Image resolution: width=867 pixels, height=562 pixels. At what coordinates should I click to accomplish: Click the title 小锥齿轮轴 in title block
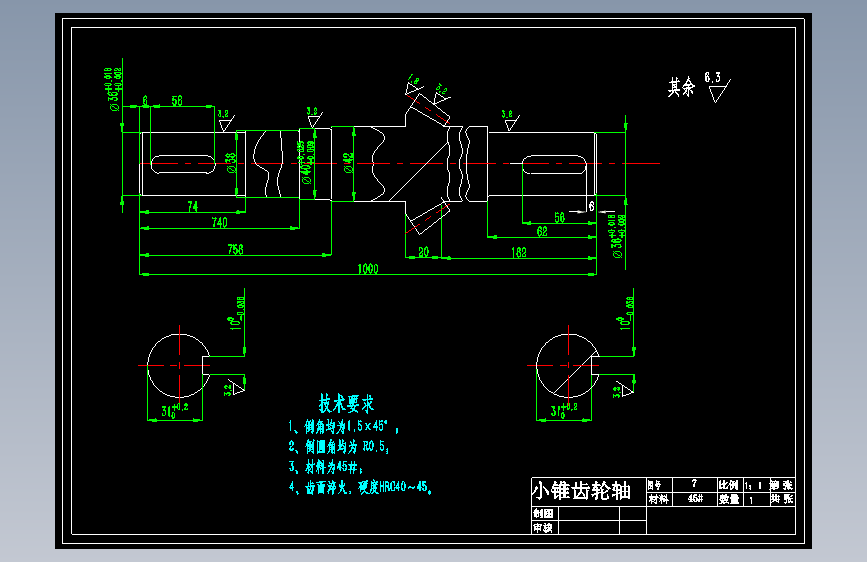point(581,491)
